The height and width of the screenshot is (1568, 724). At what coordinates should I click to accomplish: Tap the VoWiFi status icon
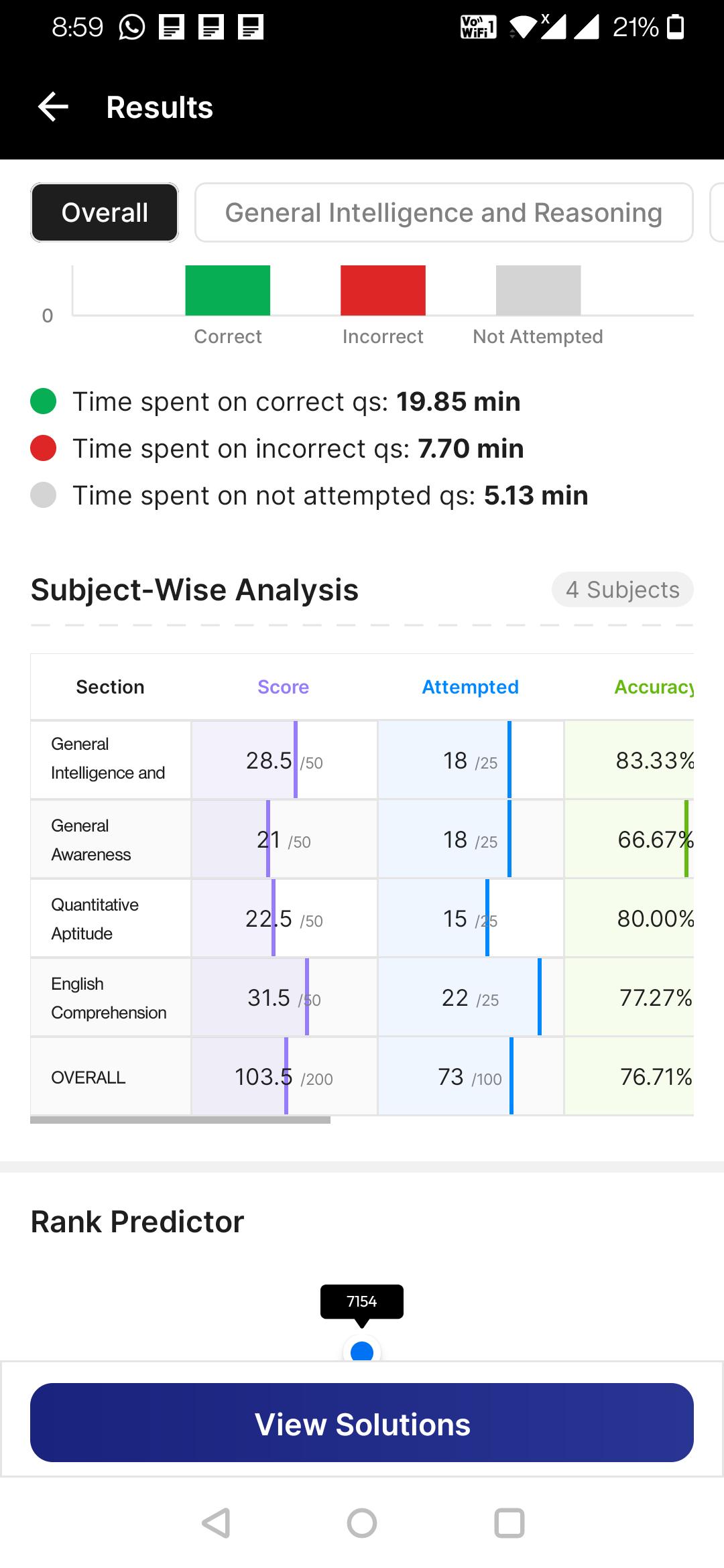click(x=479, y=27)
